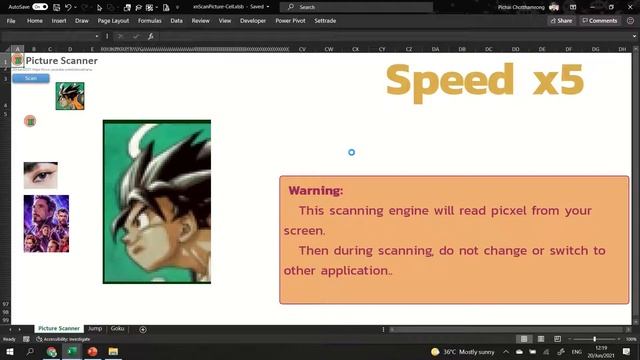Image resolution: width=640 pixels, height=360 pixels.
Task: Go to the Review tab
Action: click(200, 21)
